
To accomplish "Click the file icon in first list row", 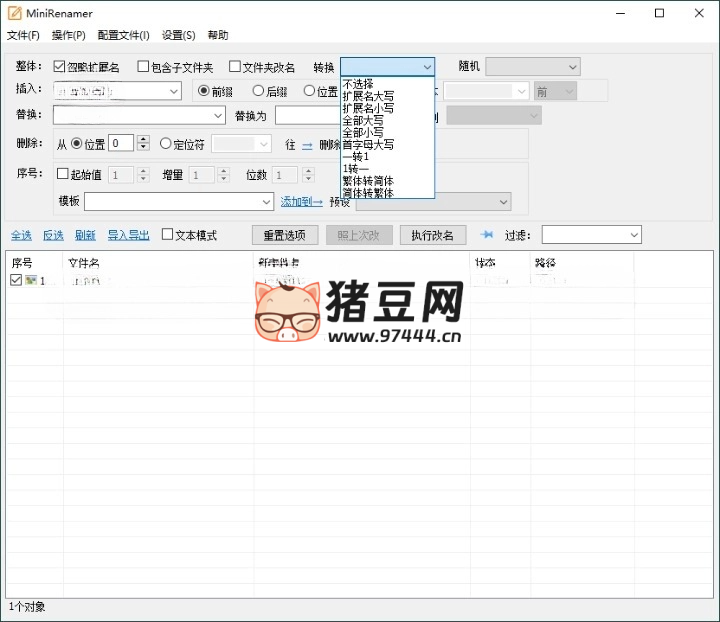I will [32, 281].
